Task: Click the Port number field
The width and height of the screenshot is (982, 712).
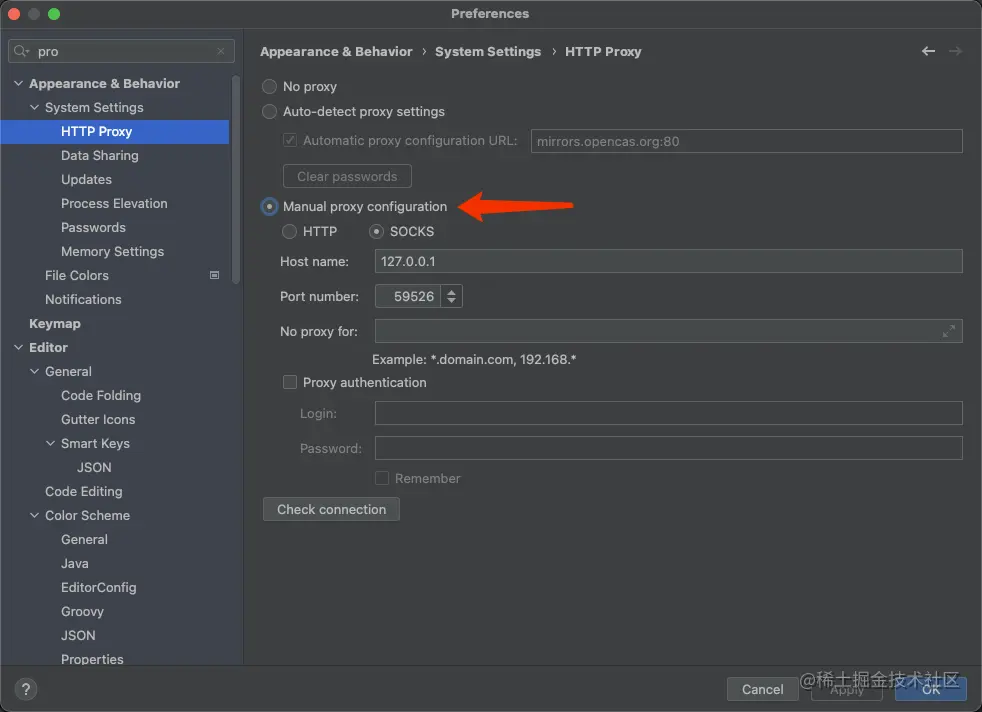Action: (x=408, y=296)
